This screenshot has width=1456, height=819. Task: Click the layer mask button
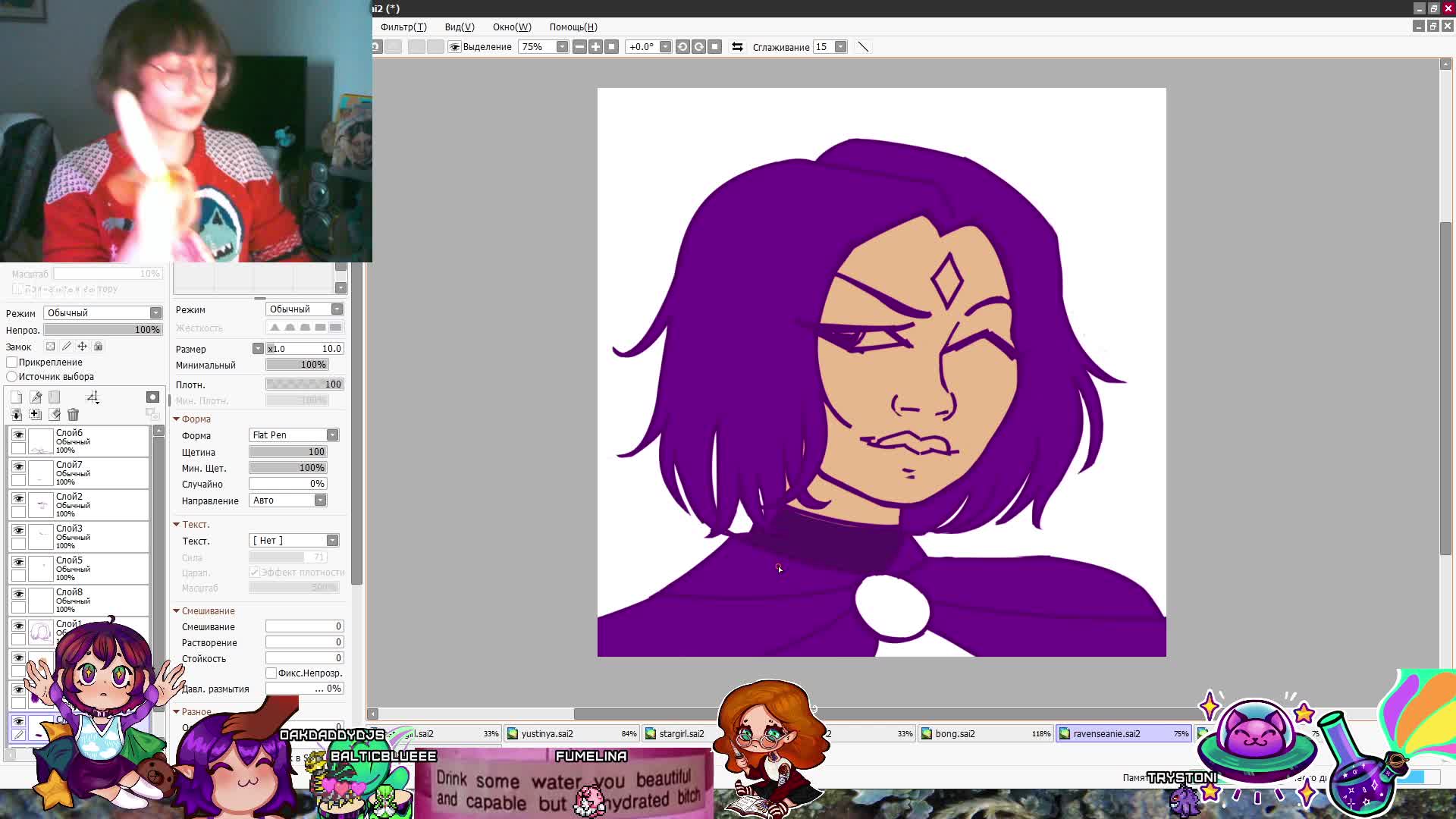tap(152, 397)
